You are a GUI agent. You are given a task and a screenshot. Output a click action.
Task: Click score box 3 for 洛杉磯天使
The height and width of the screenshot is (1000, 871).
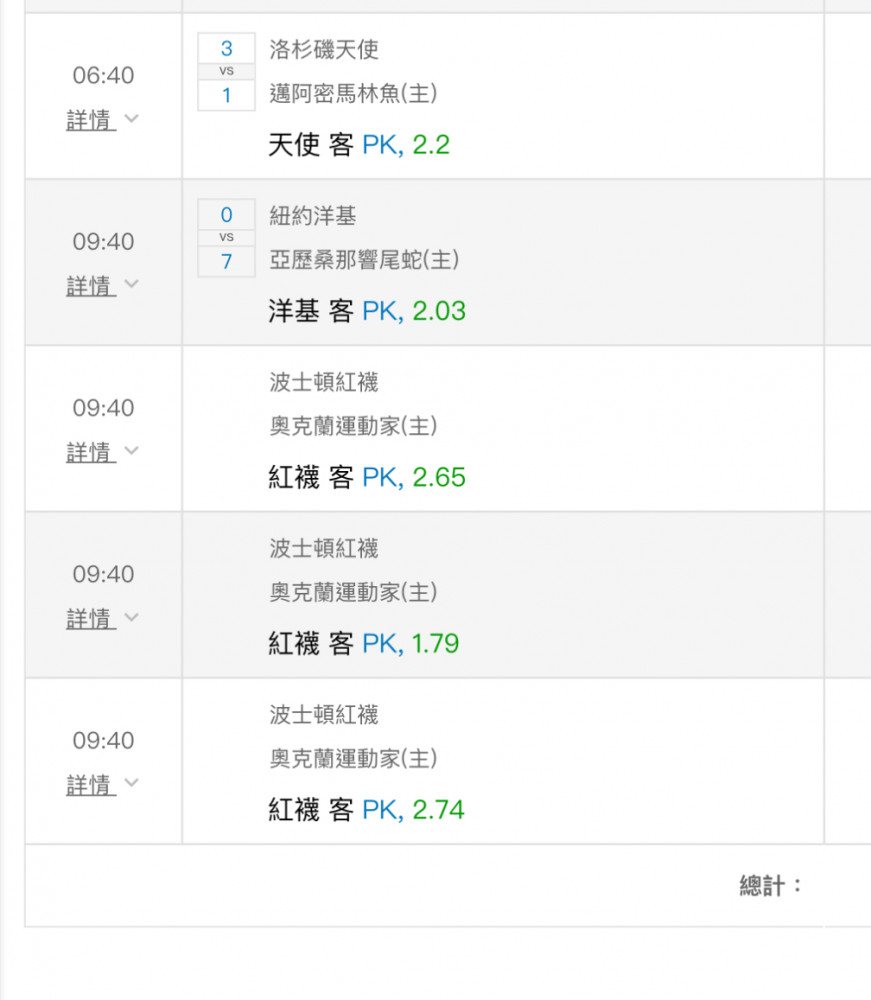[x=226, y=48]
